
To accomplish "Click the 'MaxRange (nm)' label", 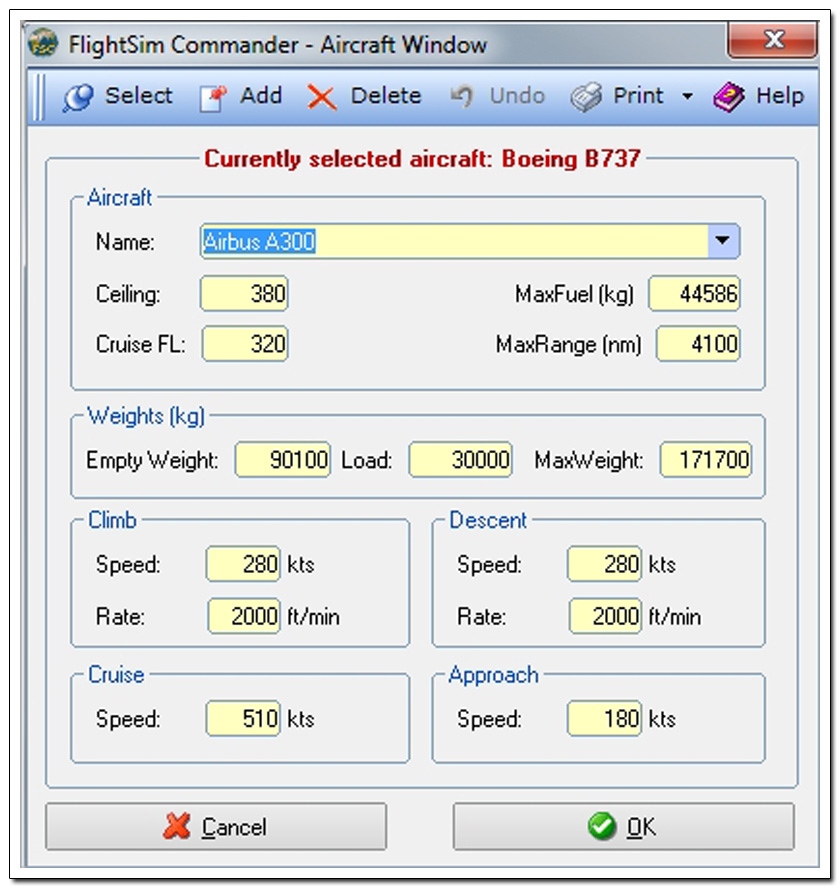I will click(x=568, y=344).
